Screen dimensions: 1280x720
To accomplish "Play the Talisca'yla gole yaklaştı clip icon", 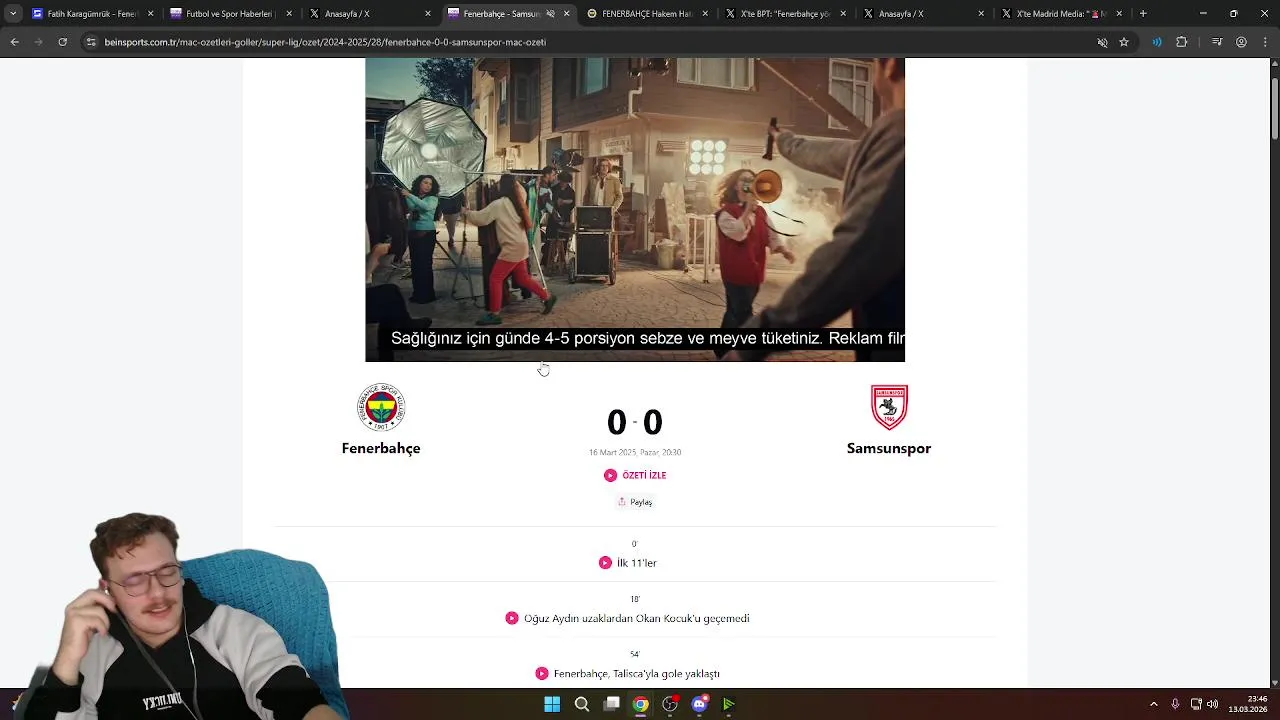I will click(542, 674).
